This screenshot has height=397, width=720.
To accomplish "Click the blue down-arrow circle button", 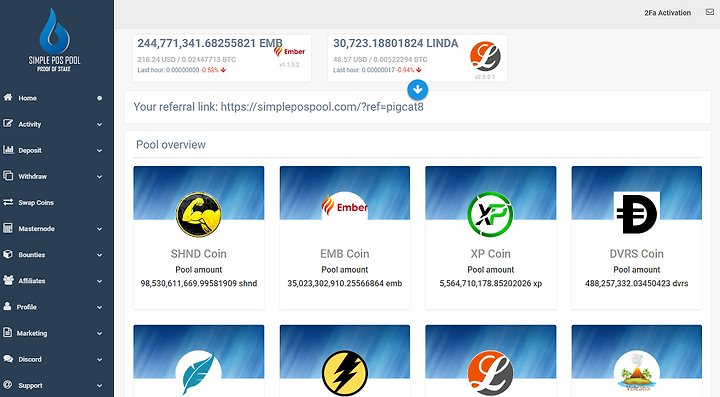I will click(x=417, y=89).
